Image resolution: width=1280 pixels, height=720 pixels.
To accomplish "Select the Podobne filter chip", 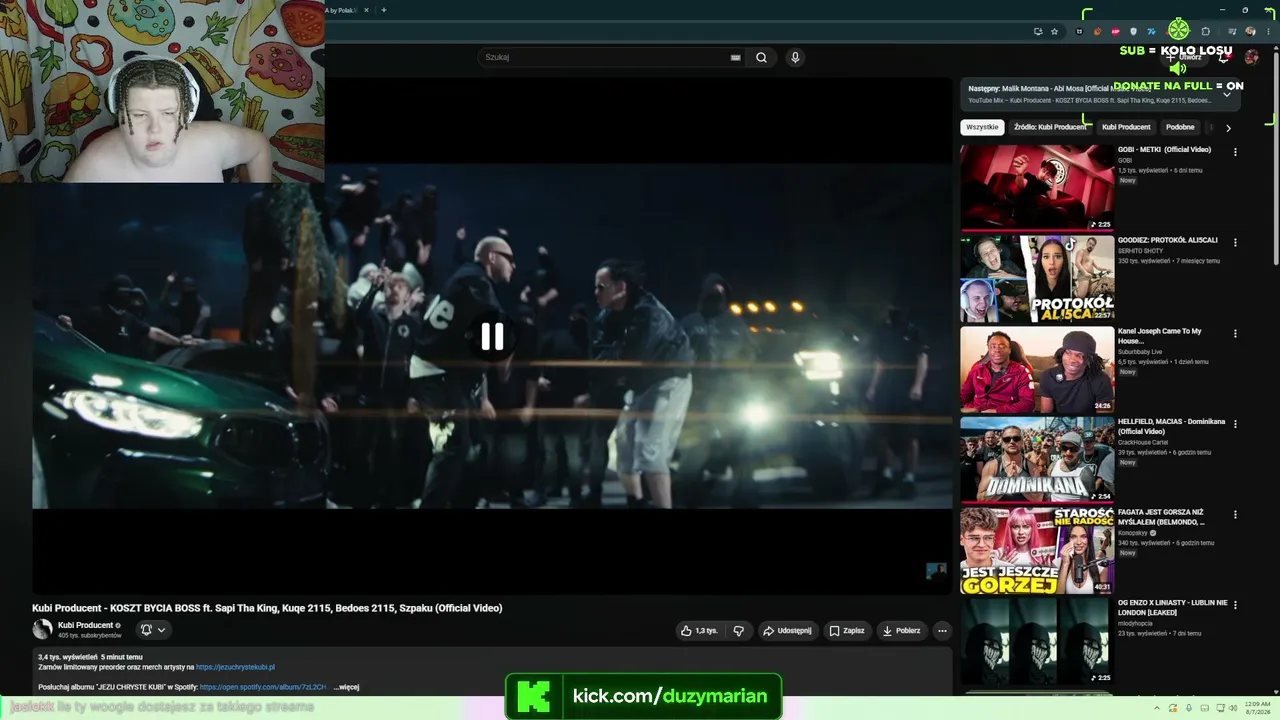I will pyautogui.click(x=1180, y=127).
